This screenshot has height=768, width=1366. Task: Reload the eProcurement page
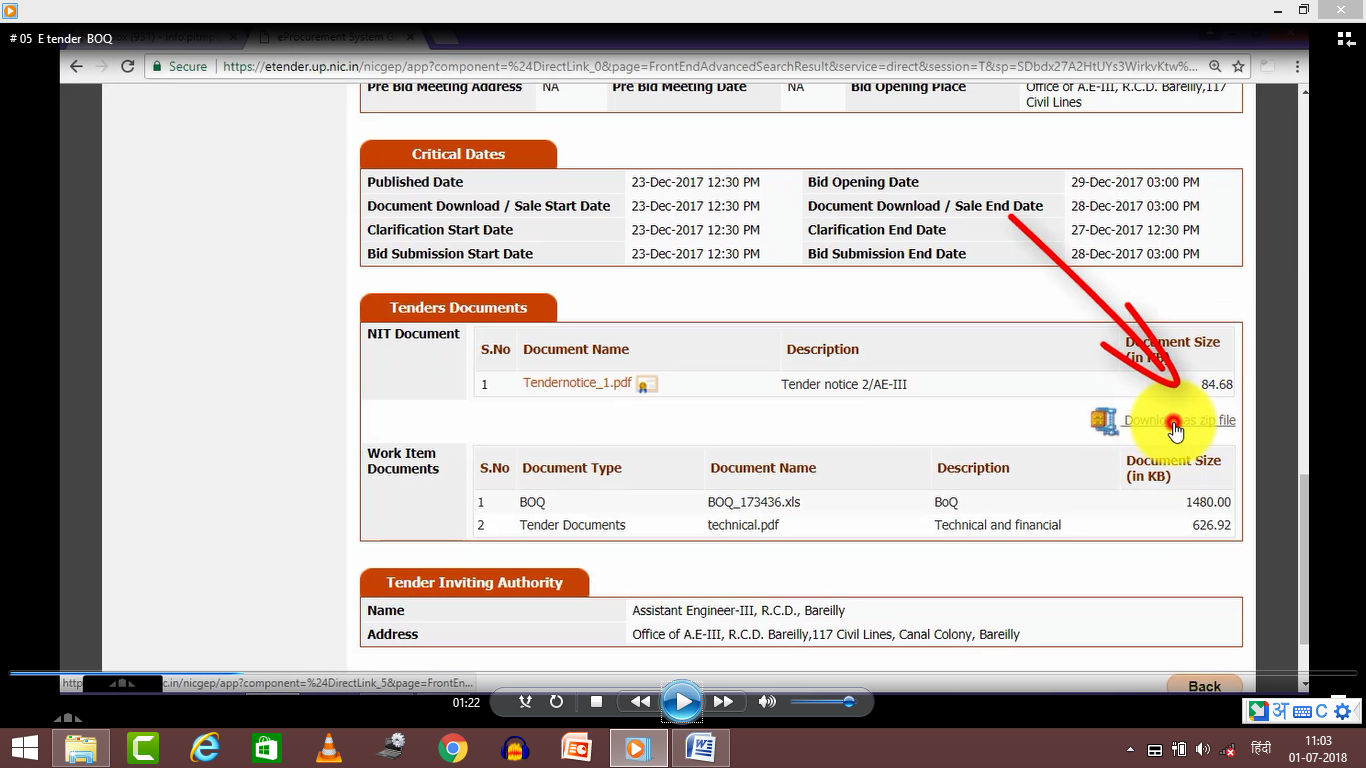[x=127, y=66]
